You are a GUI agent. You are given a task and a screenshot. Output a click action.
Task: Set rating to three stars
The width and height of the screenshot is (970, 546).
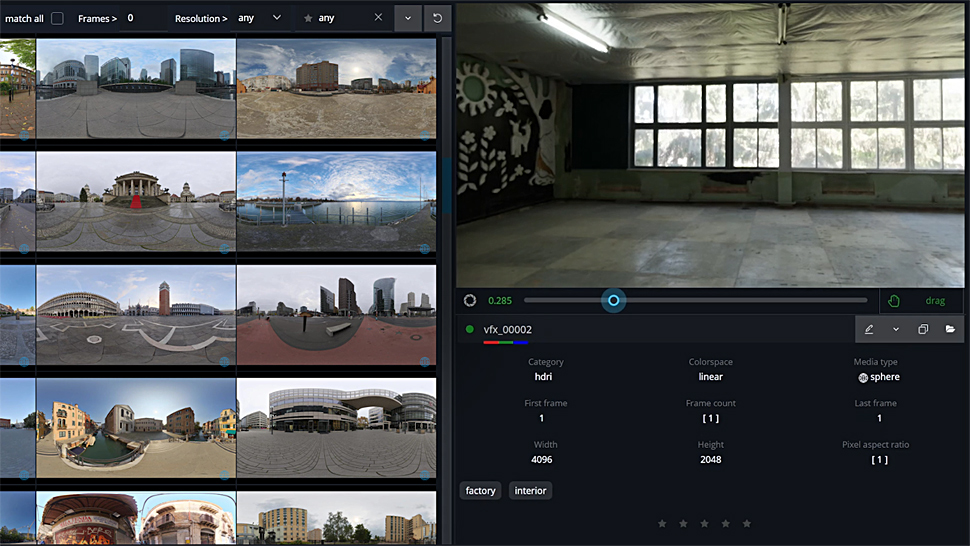[x=704, y=524]
